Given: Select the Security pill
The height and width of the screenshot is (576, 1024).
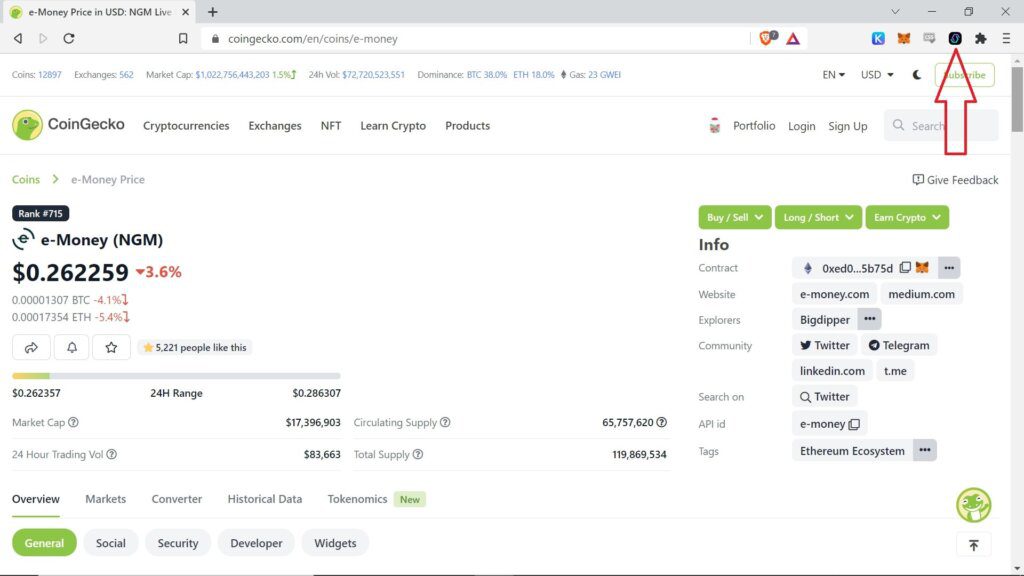Looking at the screenshot, I should (178, 543).
